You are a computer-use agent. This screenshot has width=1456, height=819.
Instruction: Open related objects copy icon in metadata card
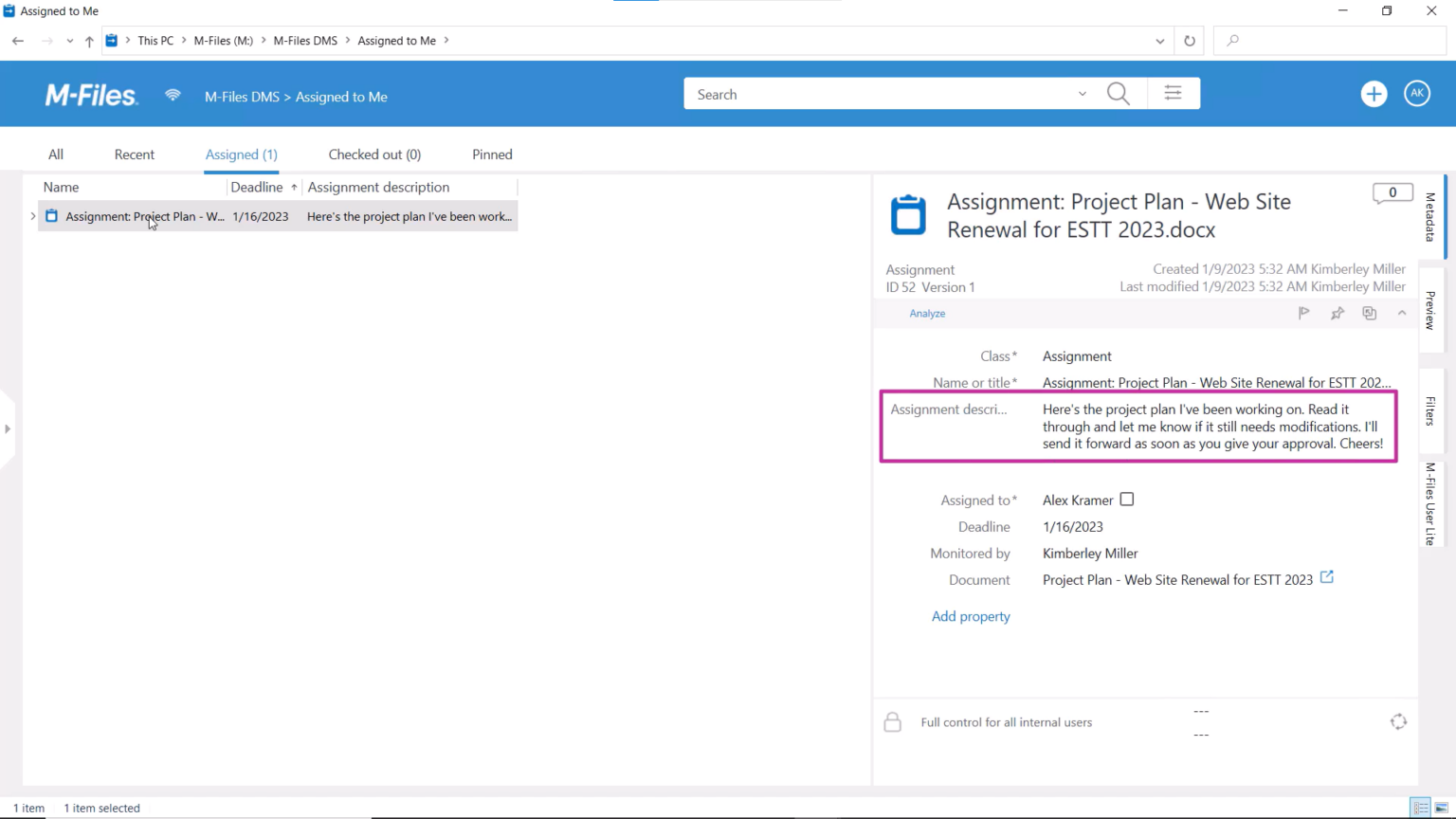point(1369,313)
